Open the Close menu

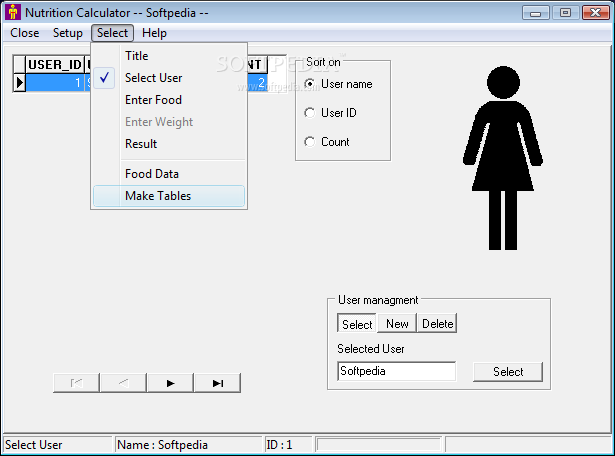pos(25,33)
